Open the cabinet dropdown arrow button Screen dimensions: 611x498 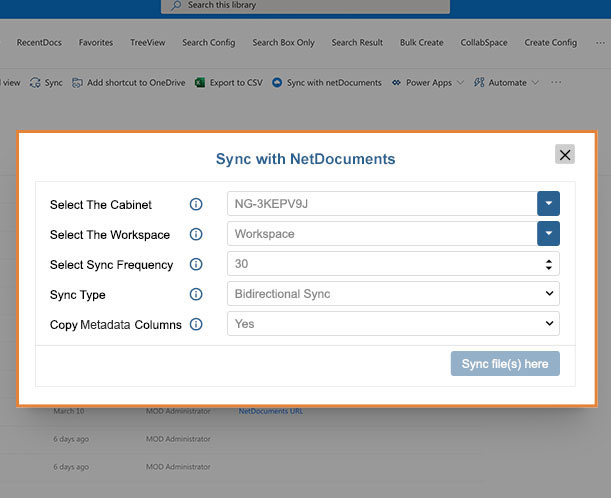pyautogui.click(x=549, y=203)
